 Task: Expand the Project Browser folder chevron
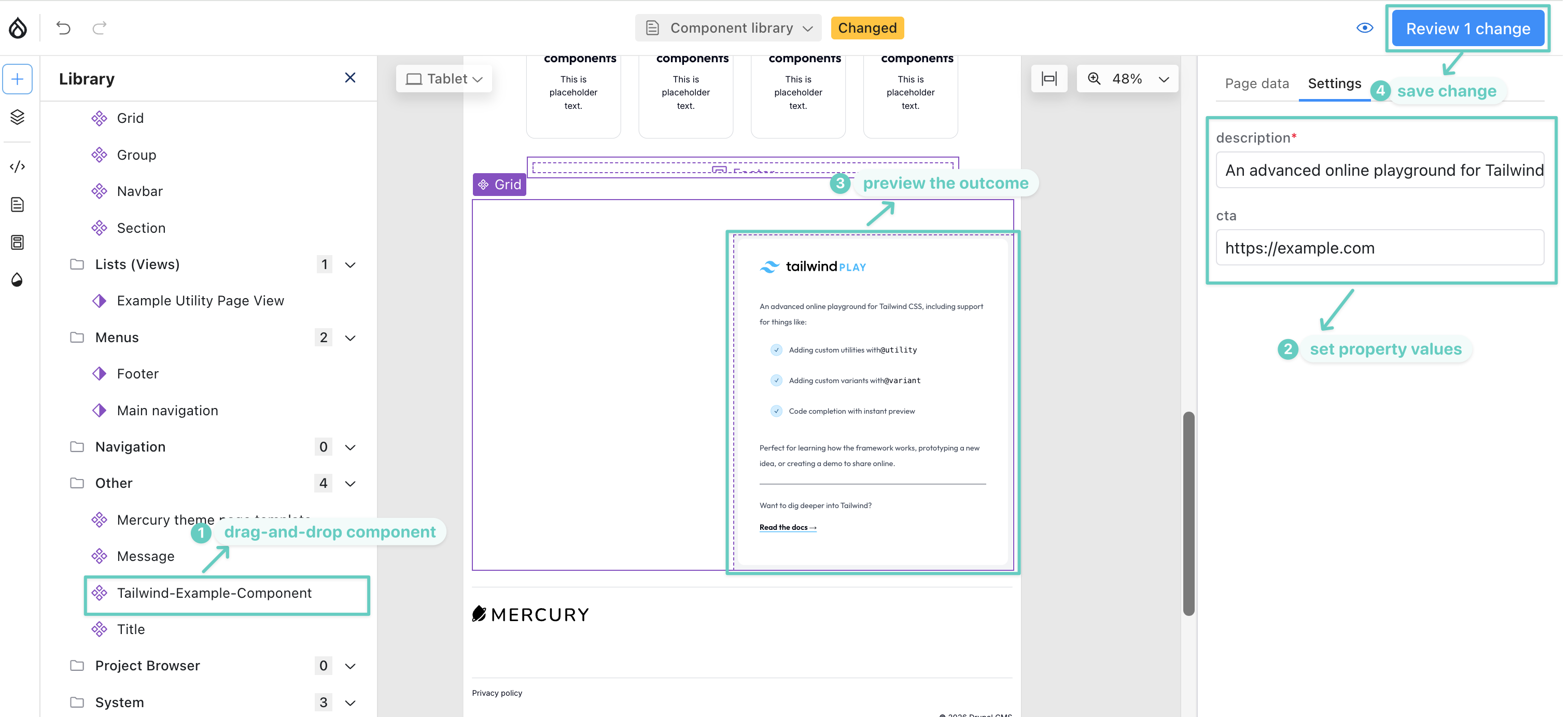tap(351, 666)
